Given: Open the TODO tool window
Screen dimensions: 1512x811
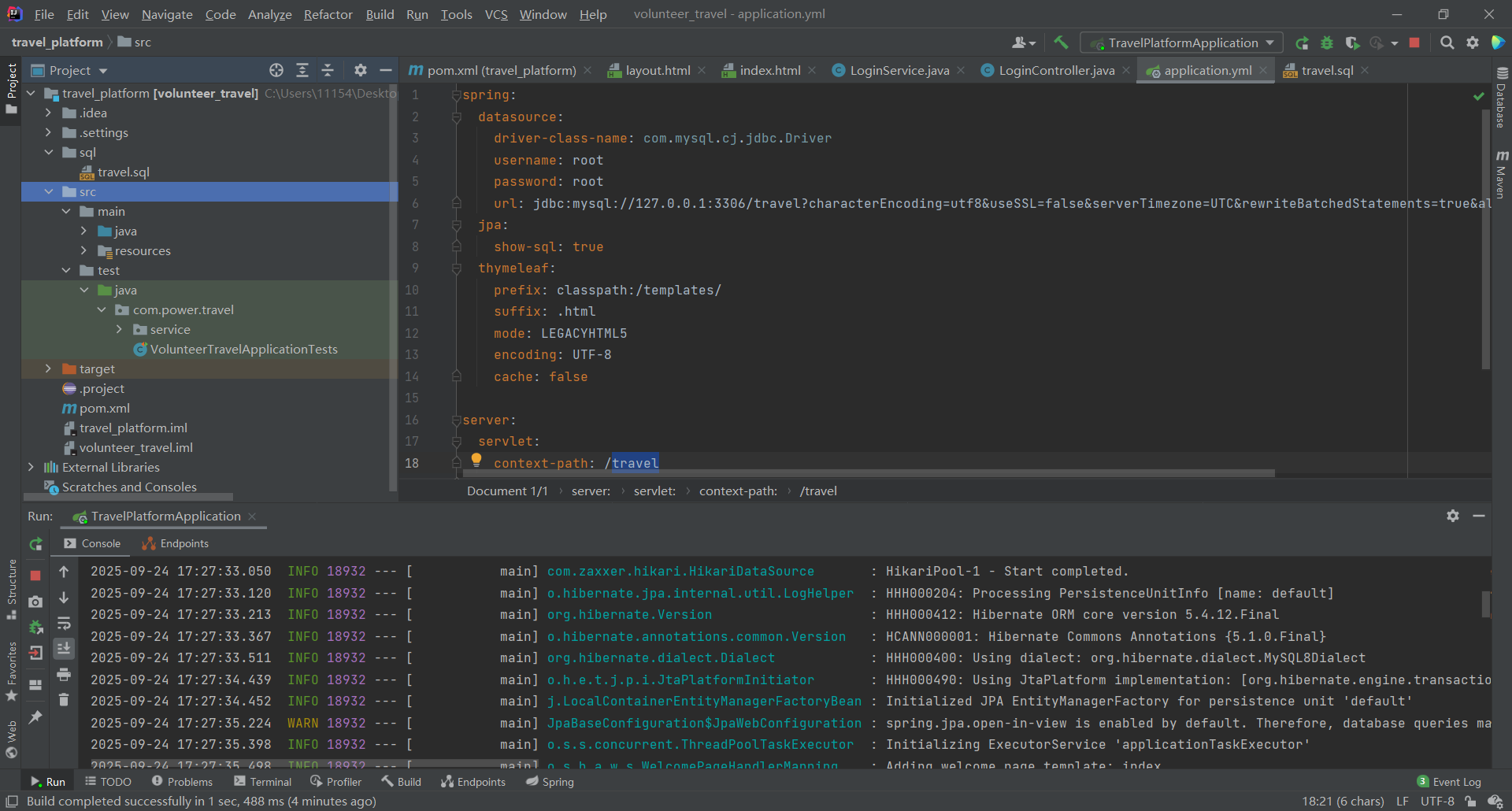Looking at the screenshot, I should 108,782.
